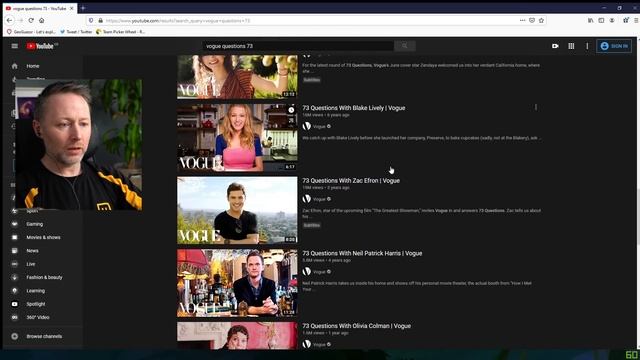Image resolution: width=640 pixels, height=360 pixels.
Task: Click the Gaming sidebar icon
Action: click(15, 224)
